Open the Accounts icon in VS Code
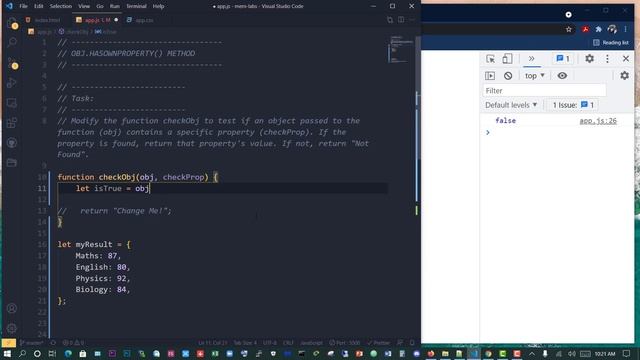 pos(12,309)
